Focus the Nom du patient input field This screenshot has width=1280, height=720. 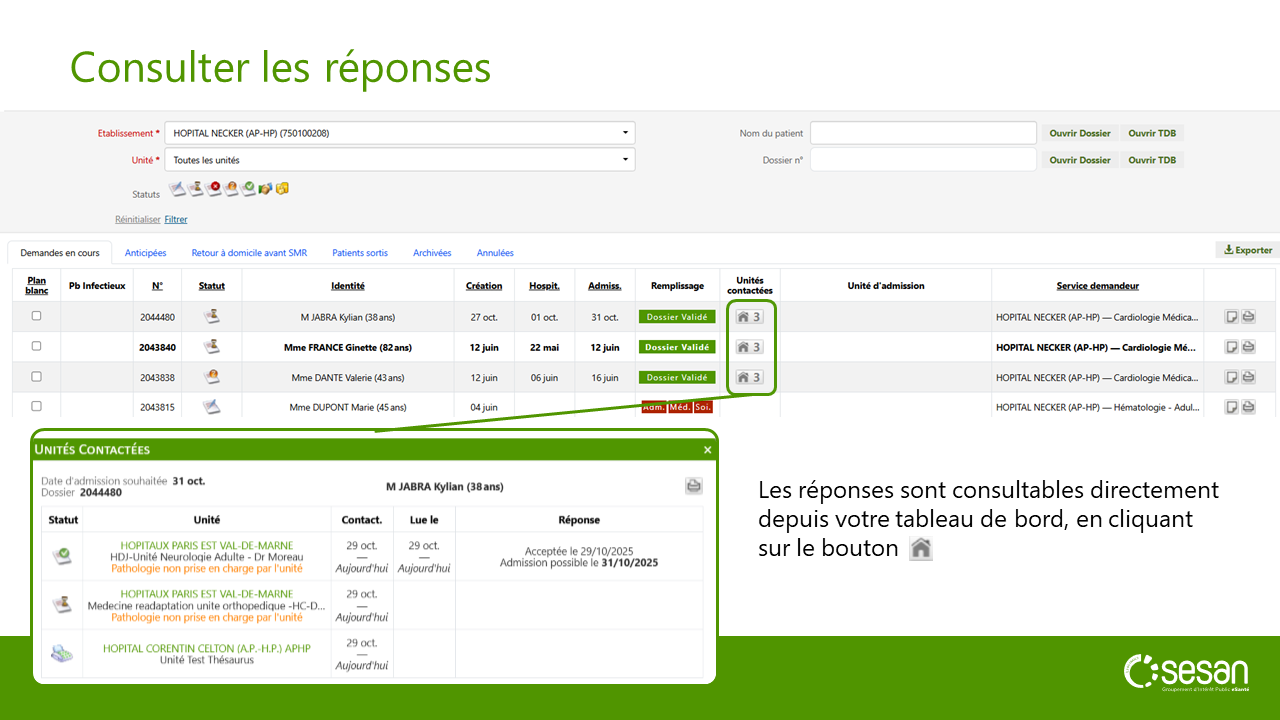point(922,133)
